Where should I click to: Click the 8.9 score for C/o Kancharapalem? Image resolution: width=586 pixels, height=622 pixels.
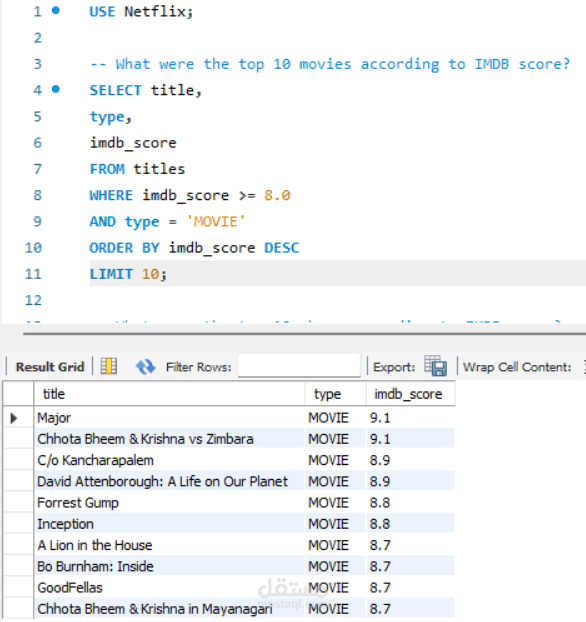click(x=410, y=460)
